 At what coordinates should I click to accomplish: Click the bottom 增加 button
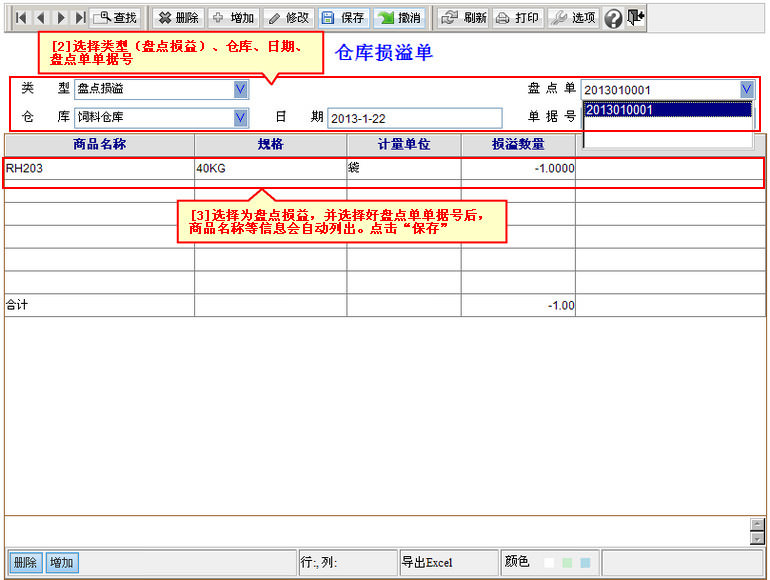(x=62, y=563)
